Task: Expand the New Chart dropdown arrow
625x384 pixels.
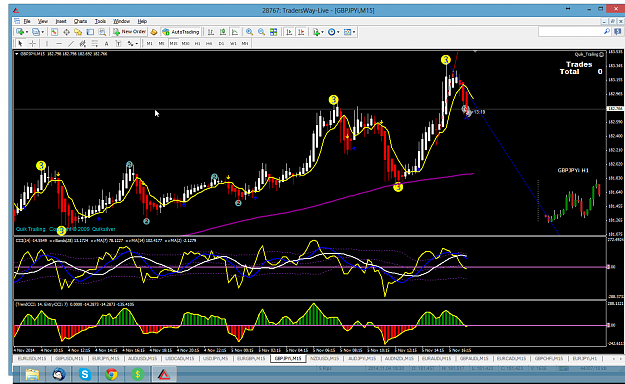Action: (27, 32)
